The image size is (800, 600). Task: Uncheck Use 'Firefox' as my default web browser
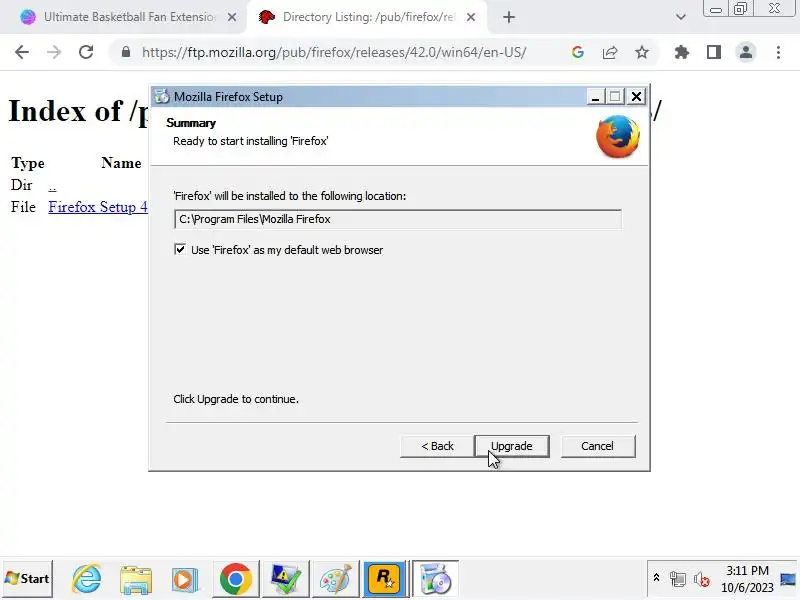coord(180,249)
